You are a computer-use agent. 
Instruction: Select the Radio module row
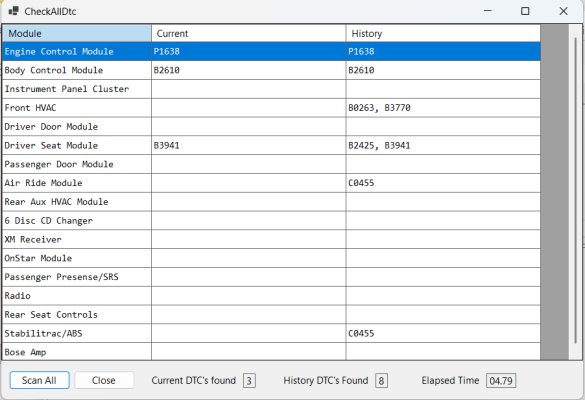(271, 296)
